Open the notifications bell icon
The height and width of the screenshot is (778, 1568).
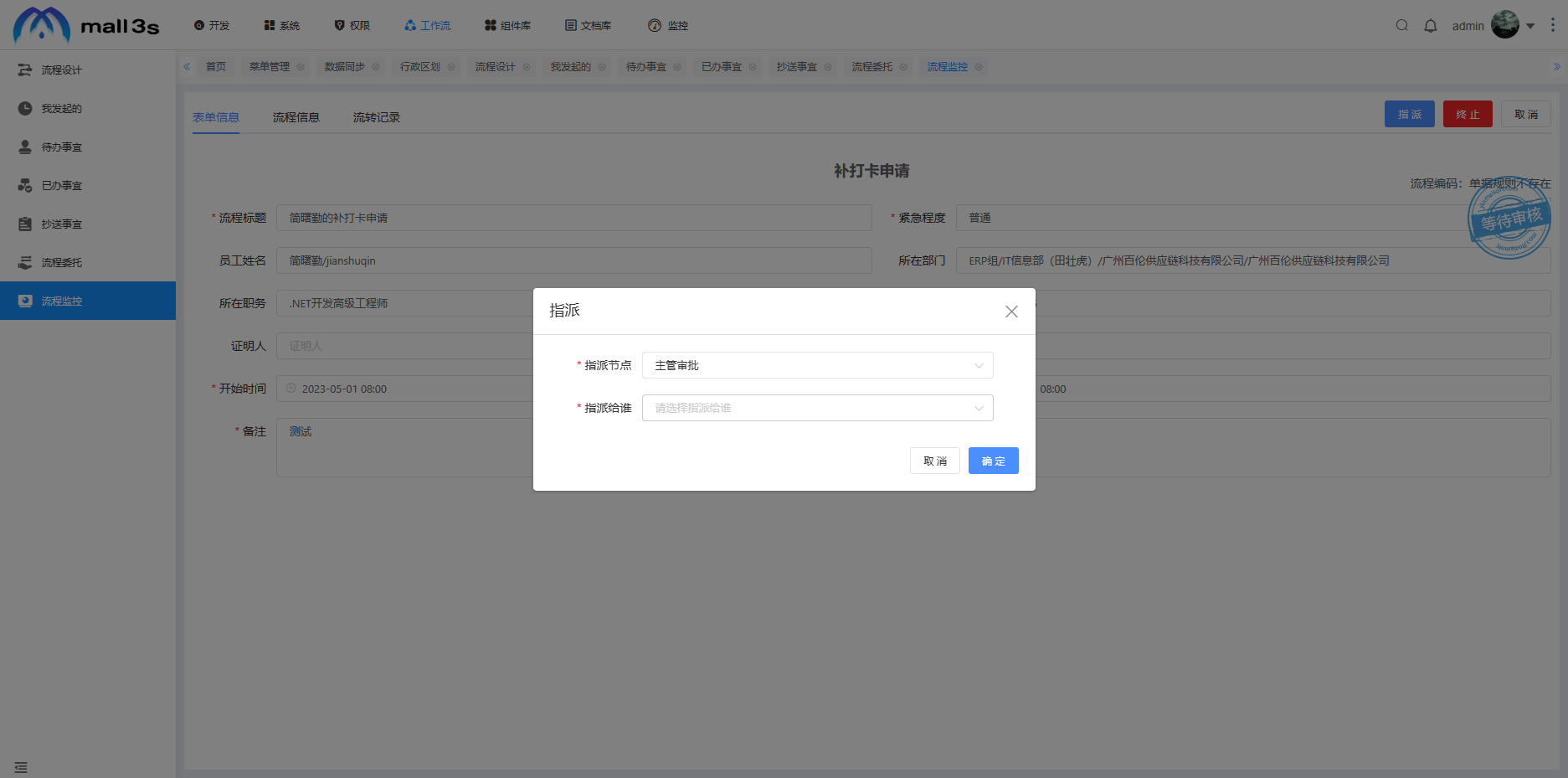coord(1431,25)
